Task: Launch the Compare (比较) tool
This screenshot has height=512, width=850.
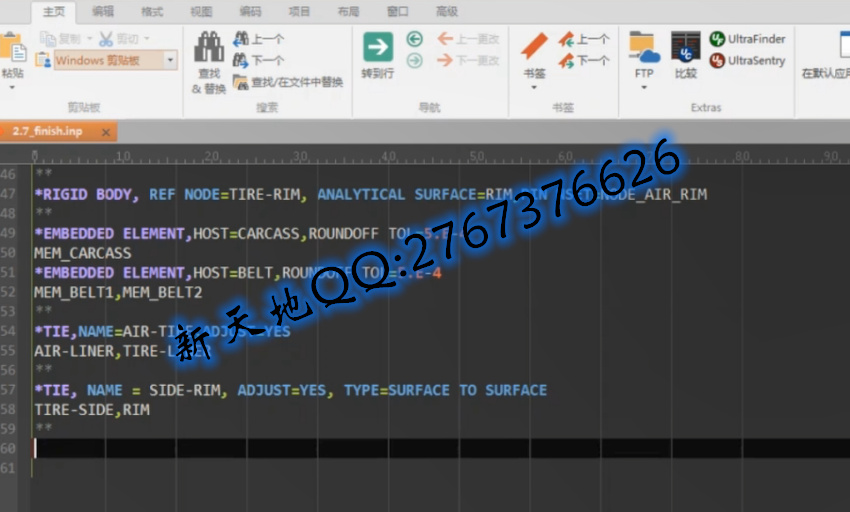Action: [x=685, y=47]
